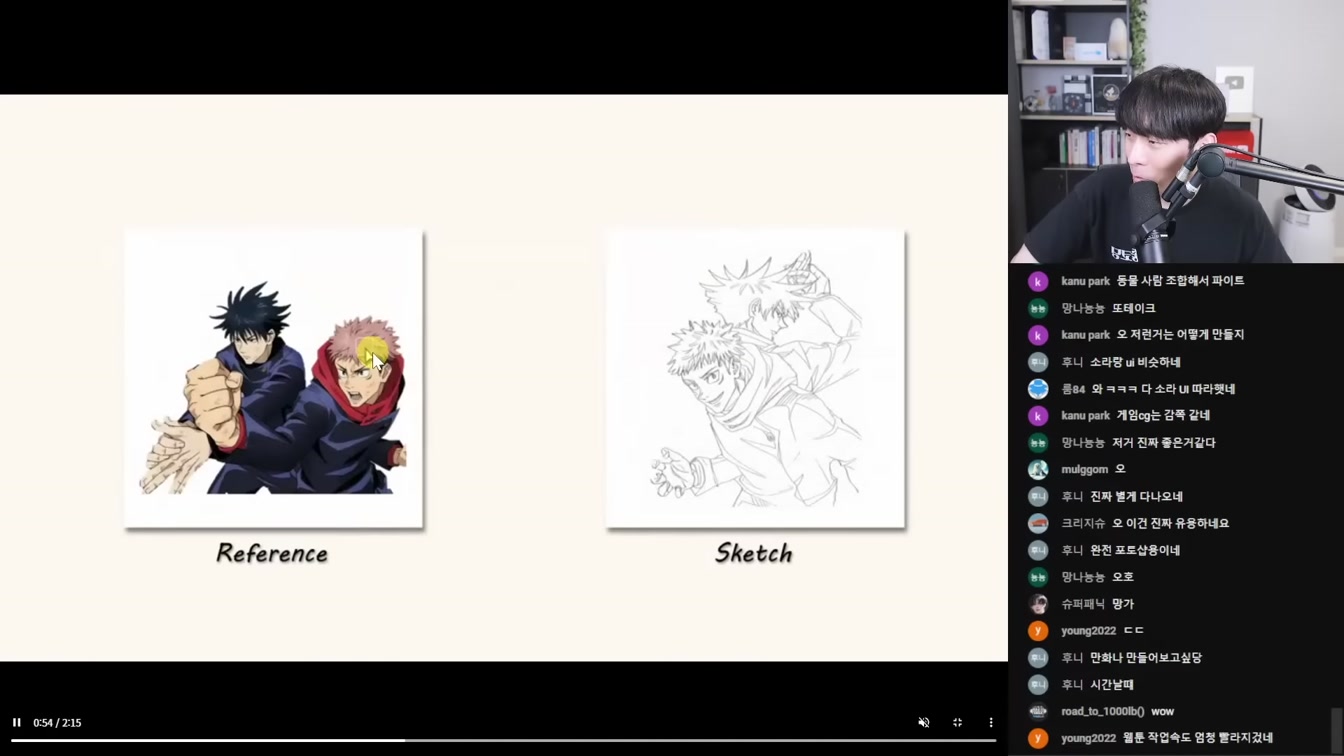Image resolution: width=1344 pixels, height=756 pixels.
Task: Open username '크리지슈' in chat
Action: point(1083,523)
